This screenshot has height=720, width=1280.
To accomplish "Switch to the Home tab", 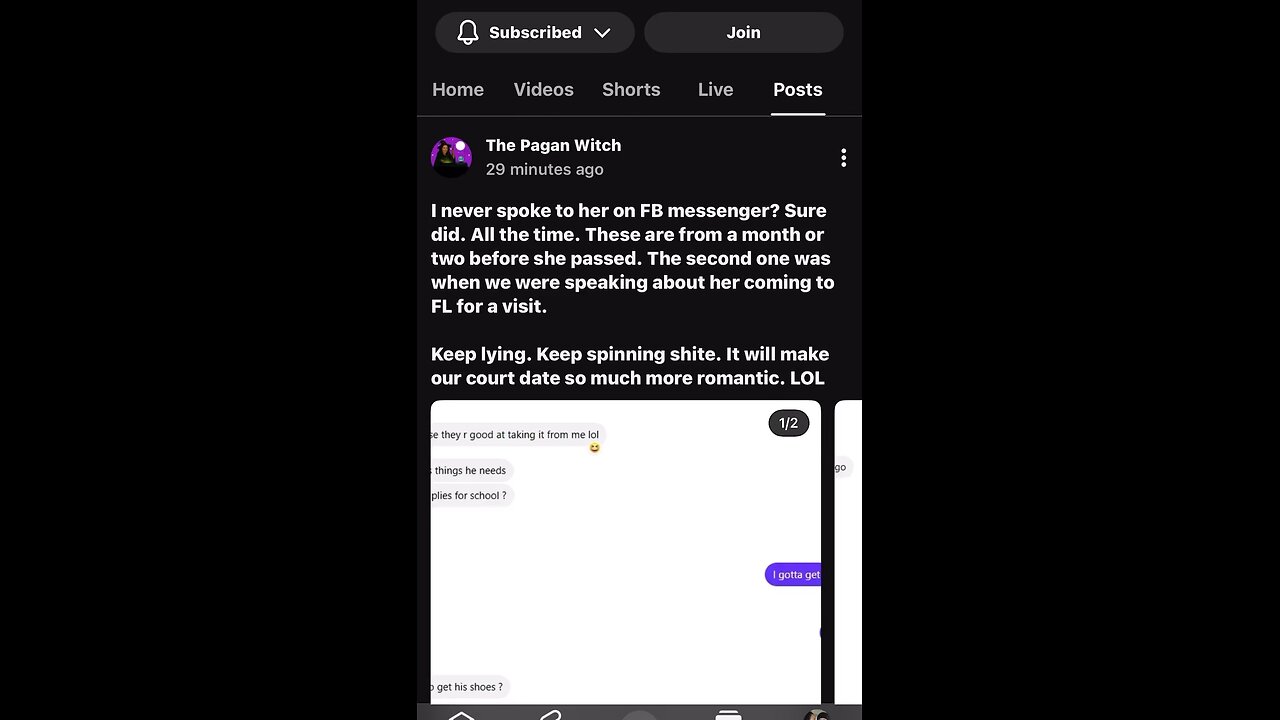I will tap(458, 89).
